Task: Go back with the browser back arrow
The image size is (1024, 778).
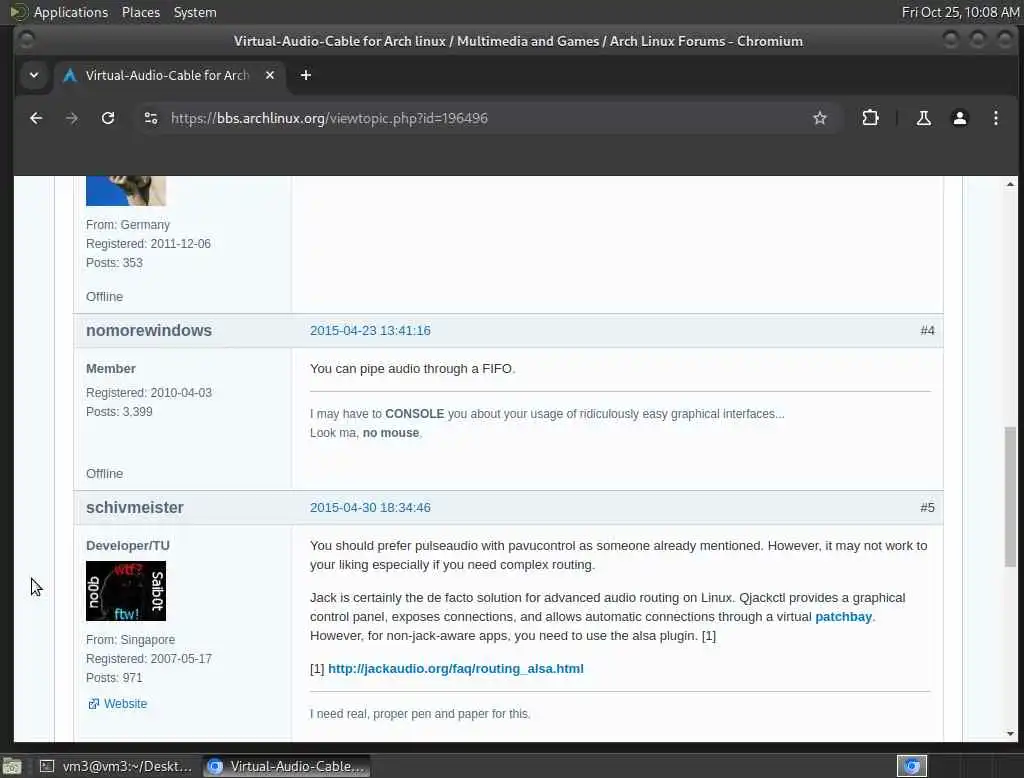Action: tap(36, 118)
